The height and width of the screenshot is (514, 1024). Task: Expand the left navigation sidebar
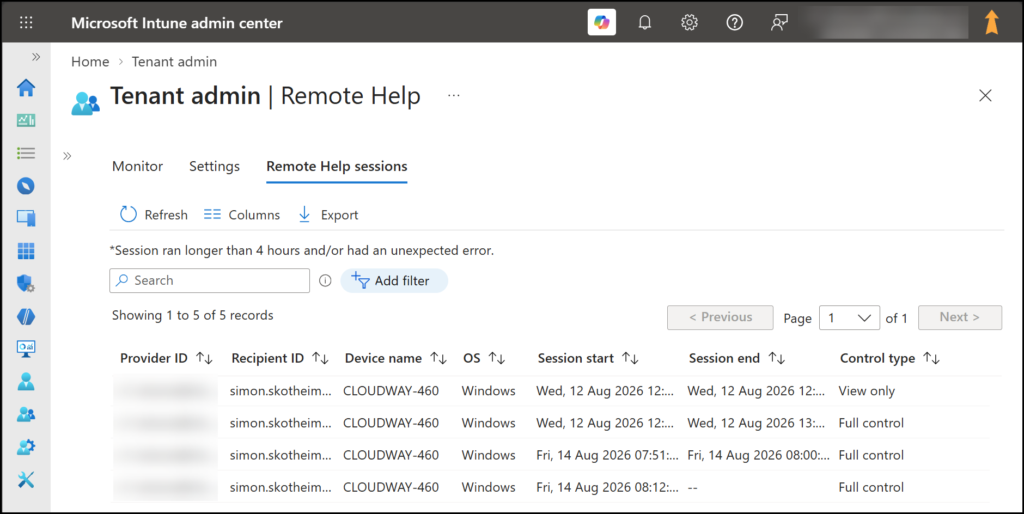click(x=36, y=57)
